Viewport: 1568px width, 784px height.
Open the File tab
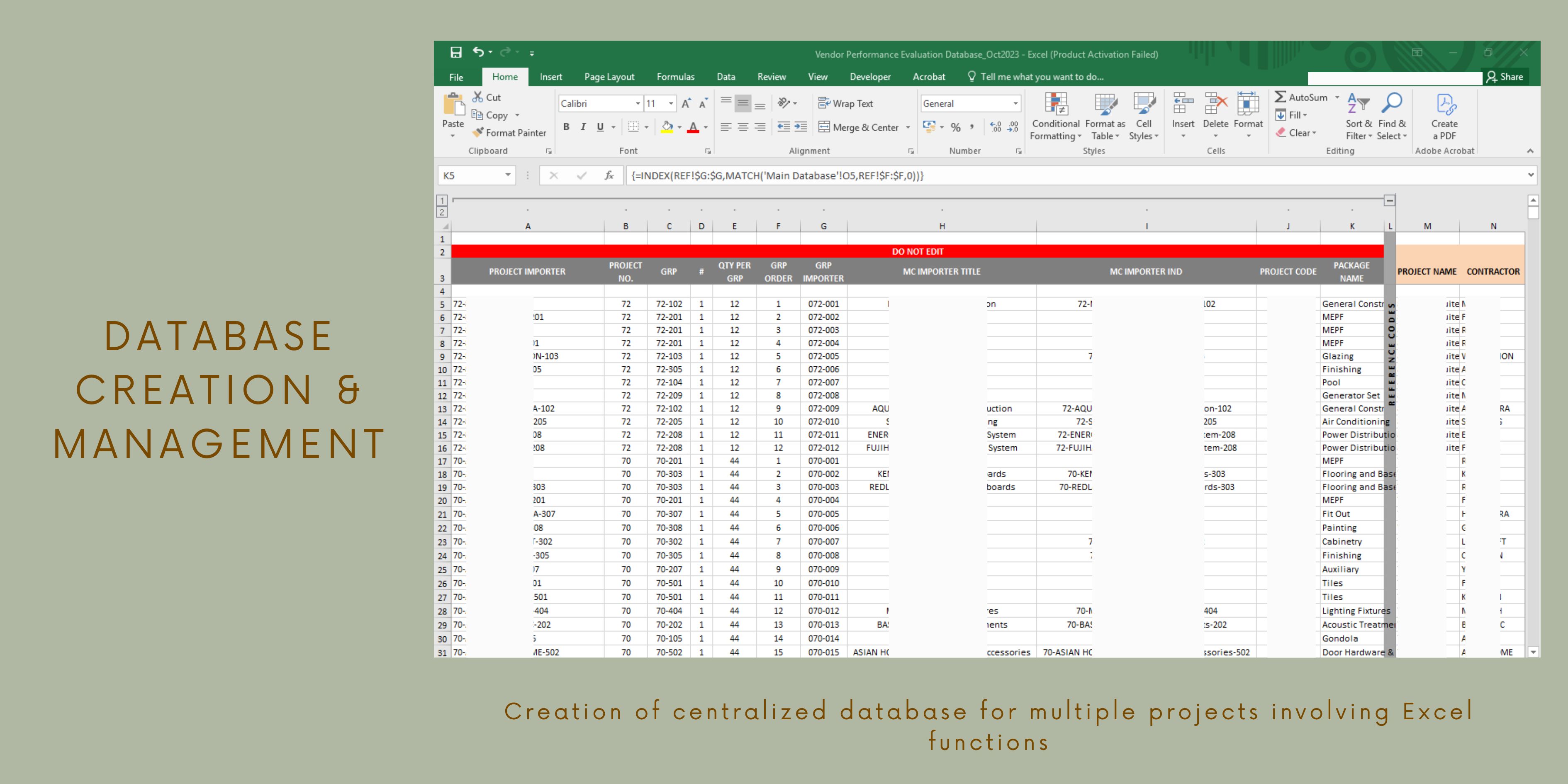tap(456, 77)
